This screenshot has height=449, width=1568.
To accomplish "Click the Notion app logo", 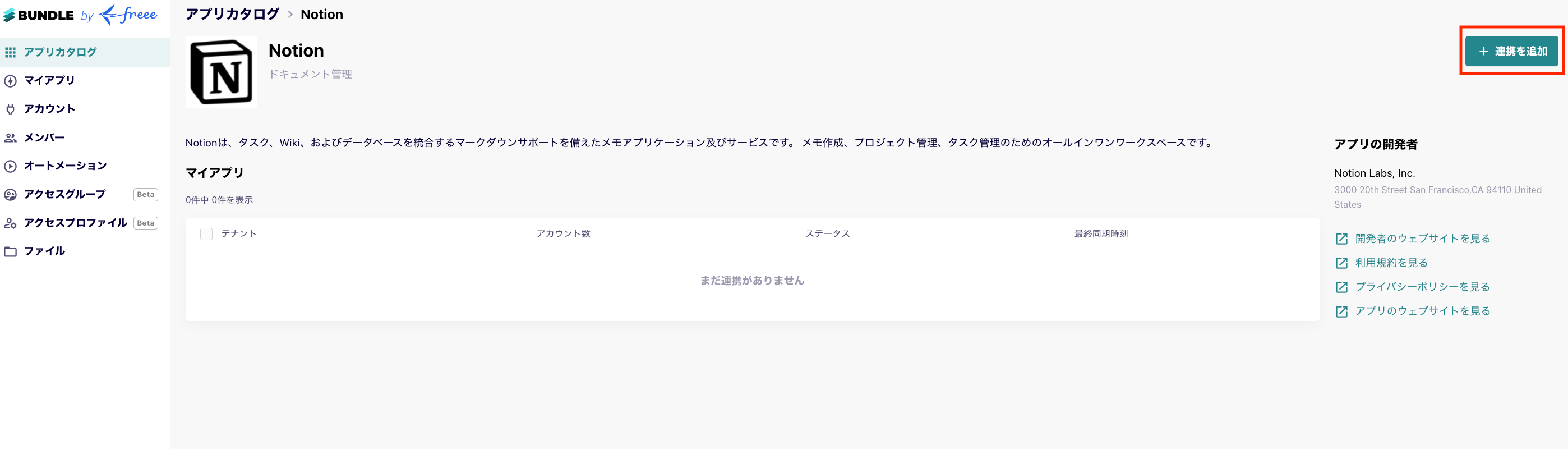I will [x=221, y=72].
